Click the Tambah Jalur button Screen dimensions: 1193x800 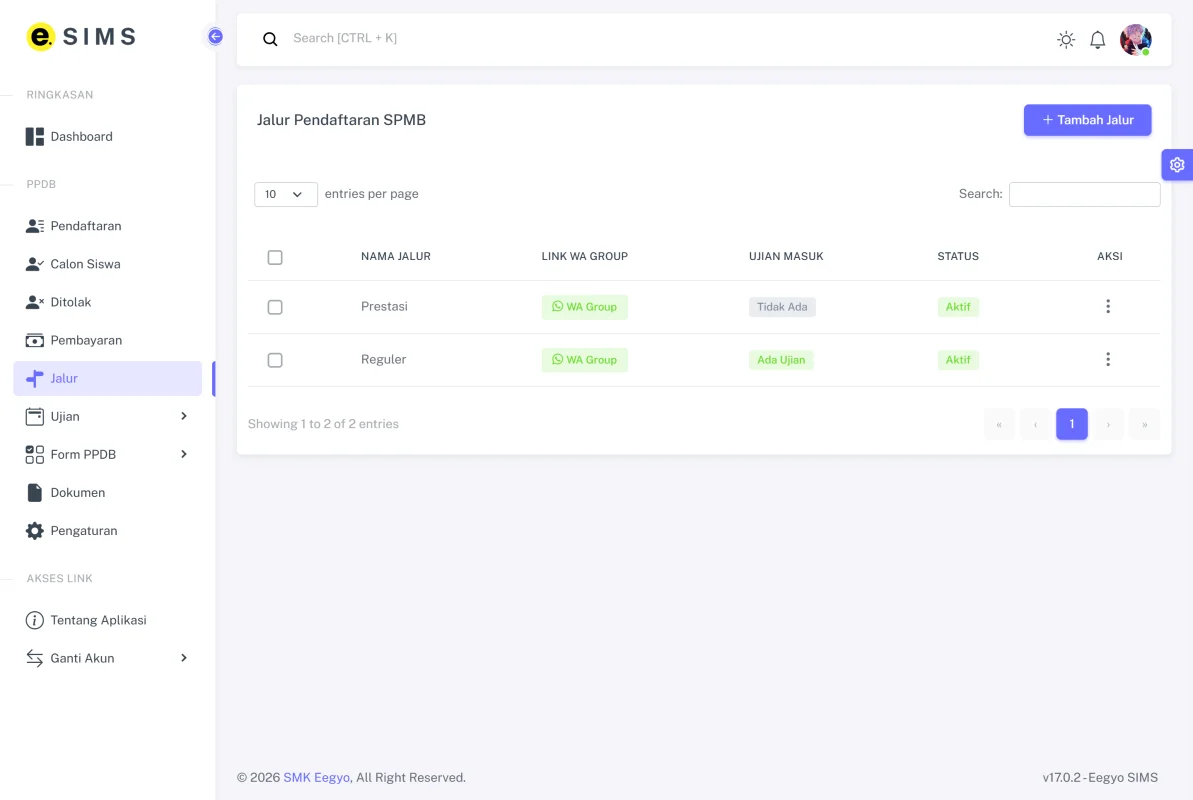pyautogui.click(x=1087, y=120)
